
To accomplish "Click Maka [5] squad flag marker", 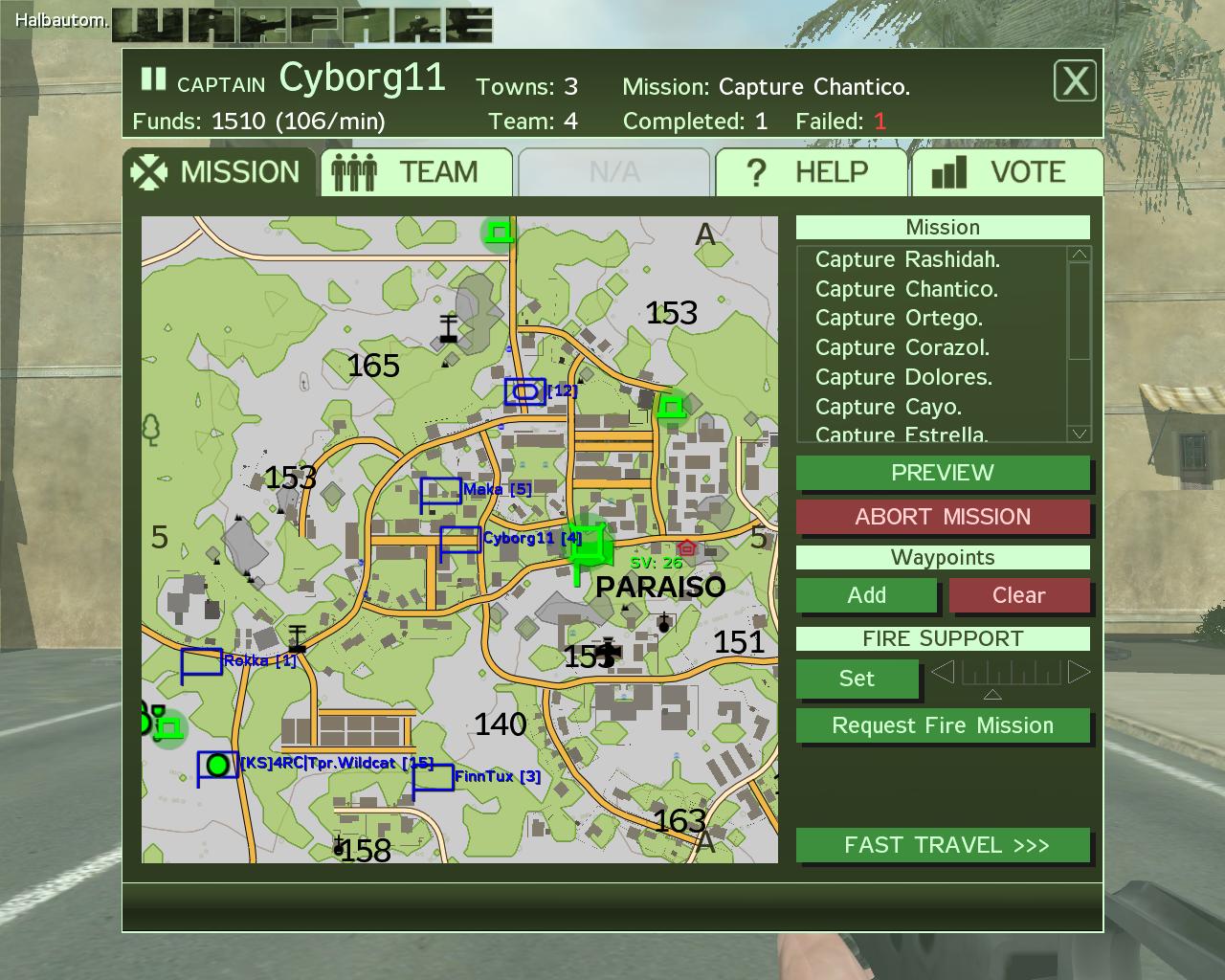I will point(440,494).
